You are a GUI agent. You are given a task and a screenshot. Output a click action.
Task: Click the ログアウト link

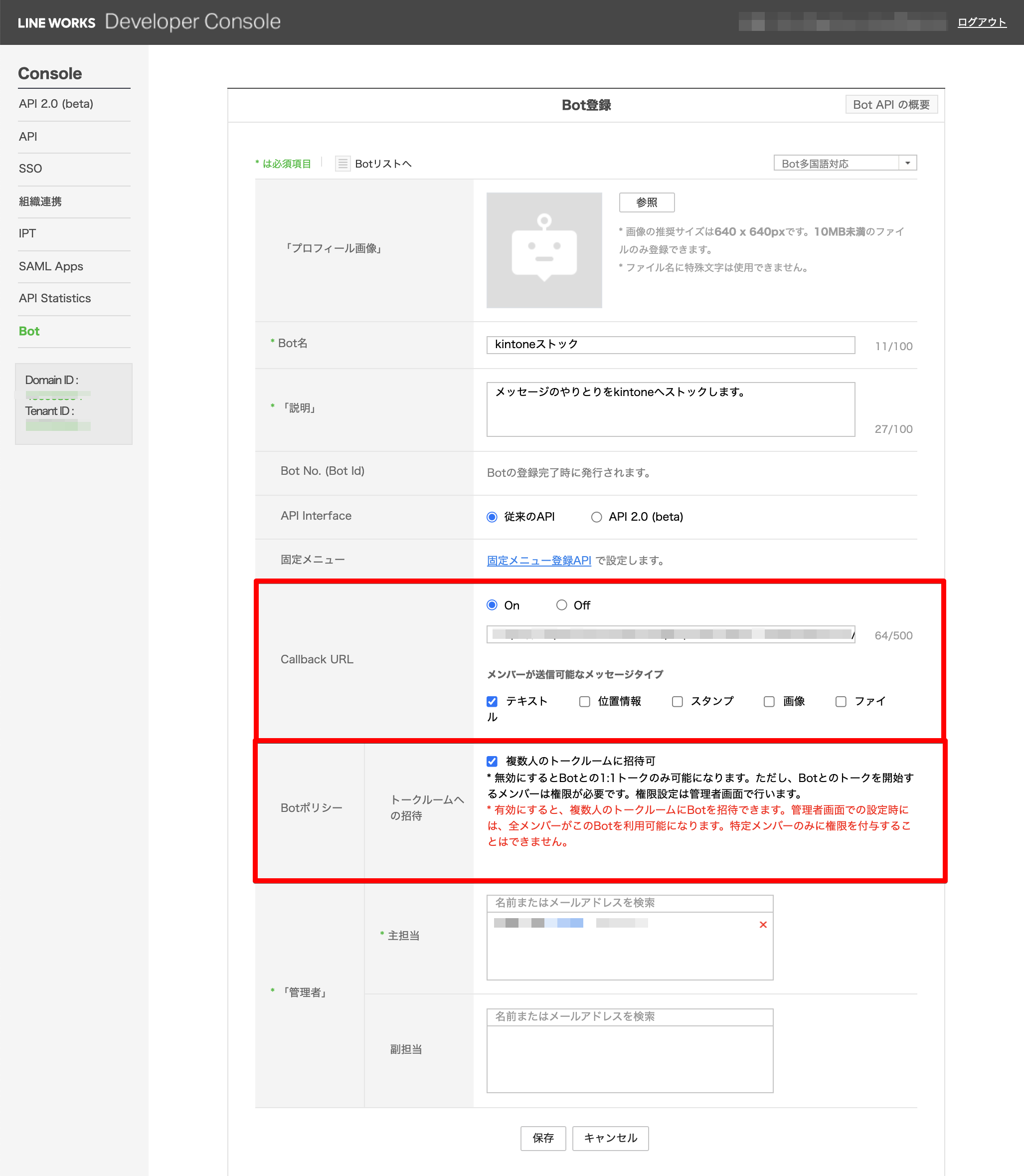click(981, 22)
